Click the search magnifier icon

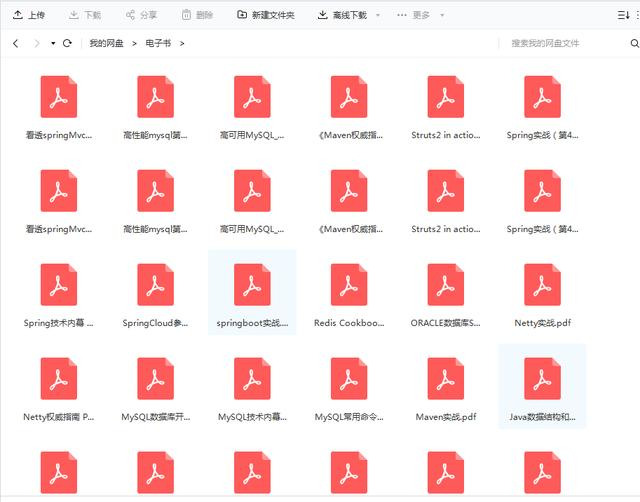coord(634,43)
